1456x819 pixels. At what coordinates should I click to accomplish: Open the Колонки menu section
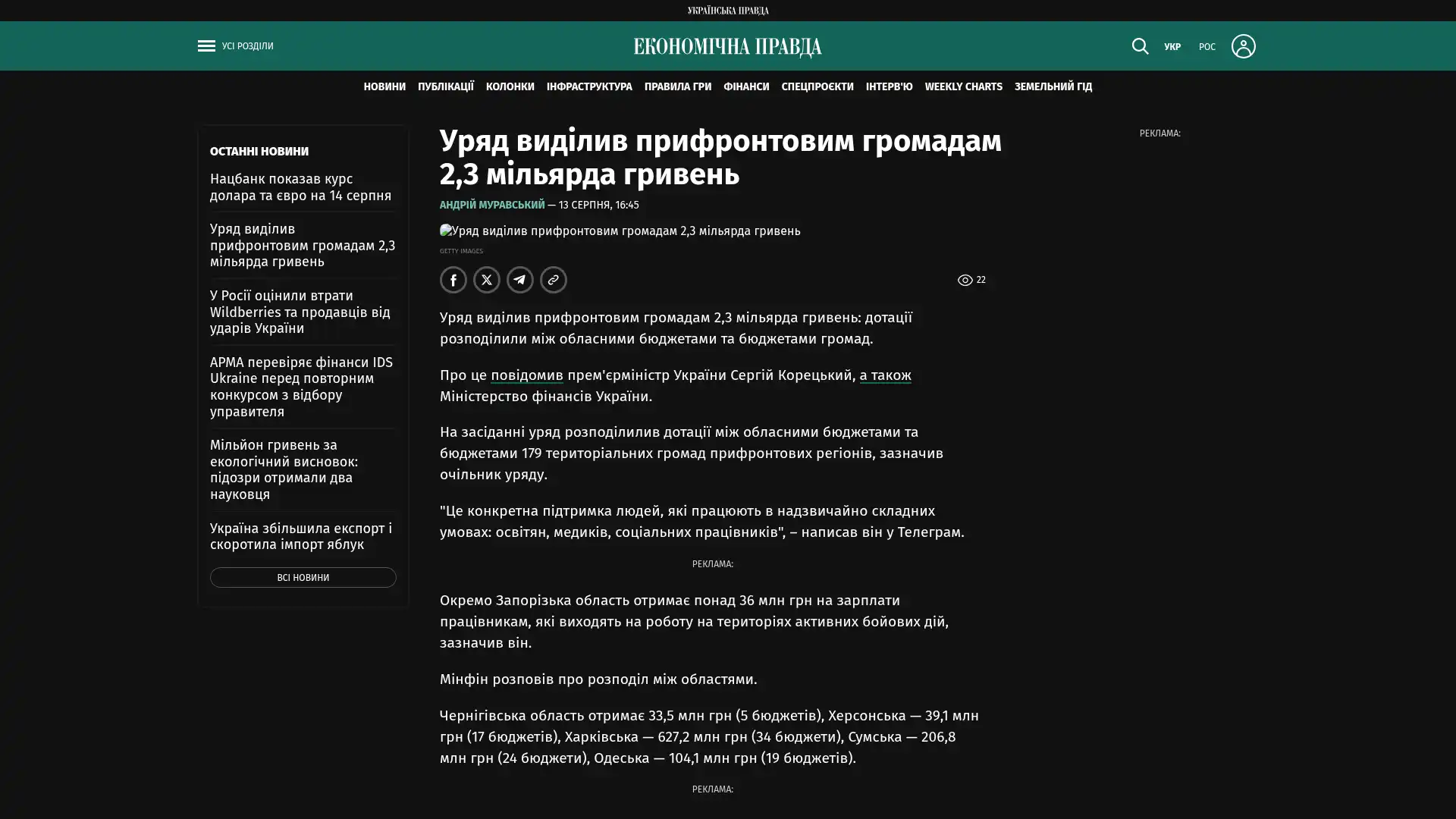[x=510, y=86]
